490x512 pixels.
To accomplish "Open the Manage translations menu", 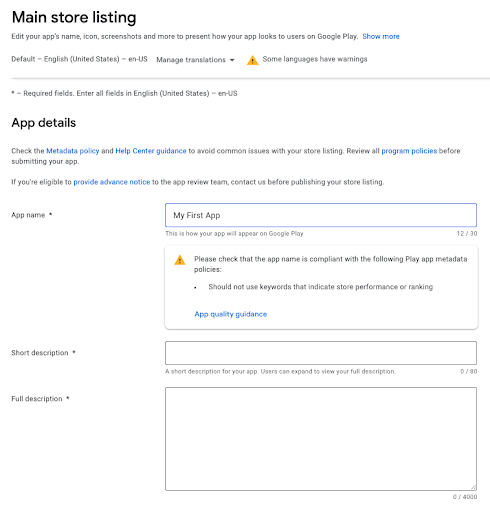I will click(x=195, y=60).
